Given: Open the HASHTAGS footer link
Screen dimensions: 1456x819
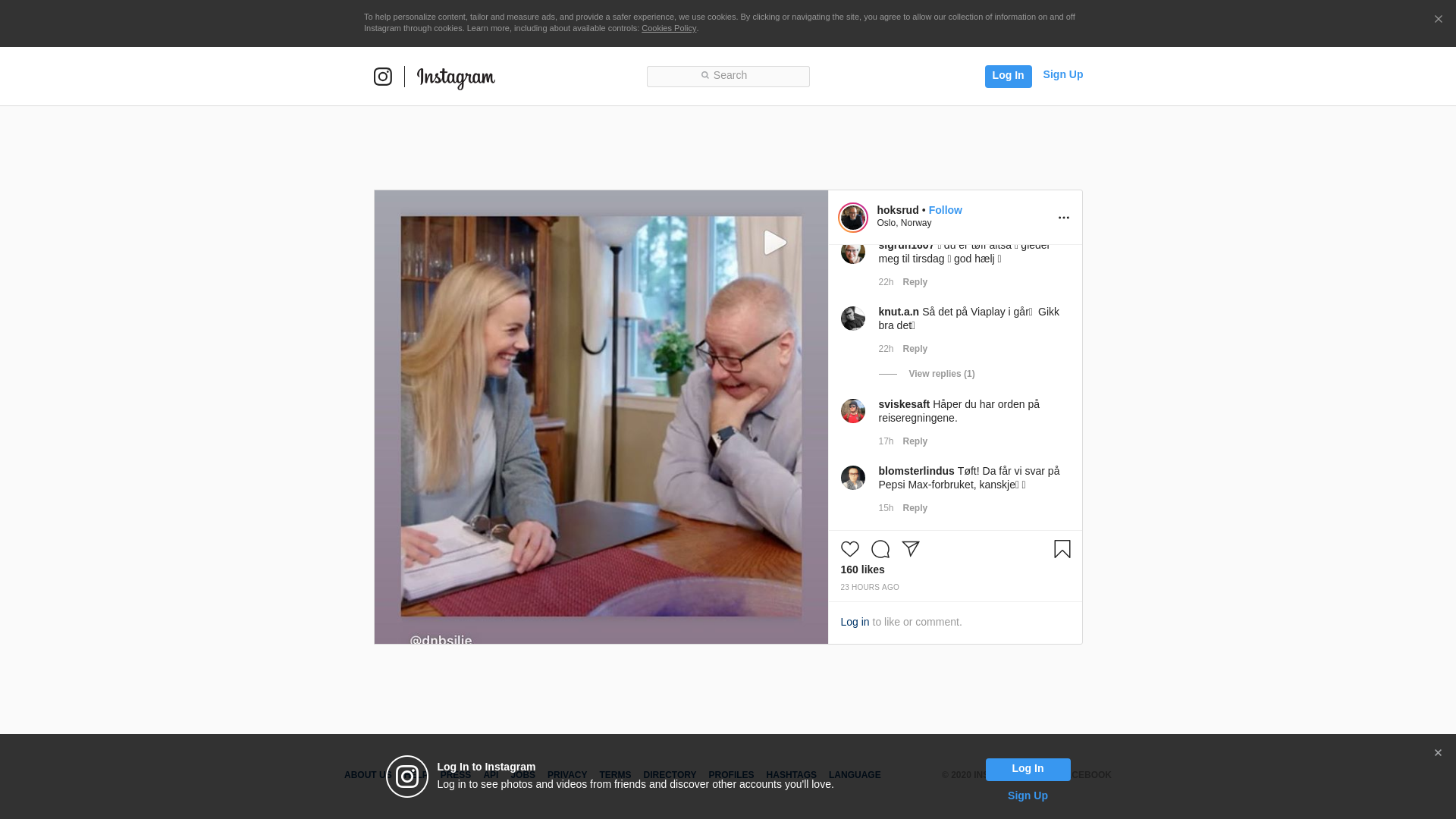Looking at the screenshot, I should [791, 775].
